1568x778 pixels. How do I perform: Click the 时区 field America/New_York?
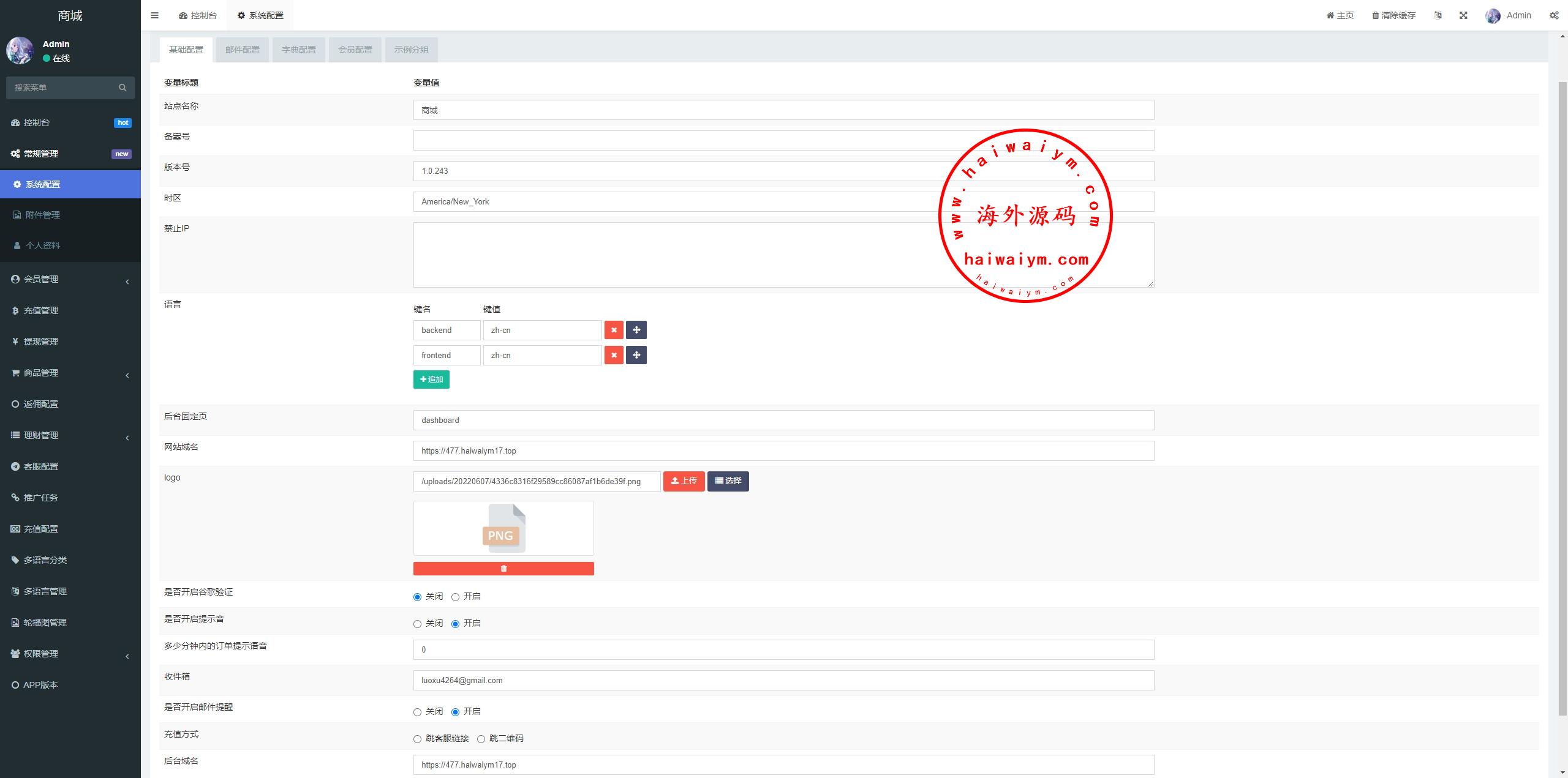click(x=783, y=202)
